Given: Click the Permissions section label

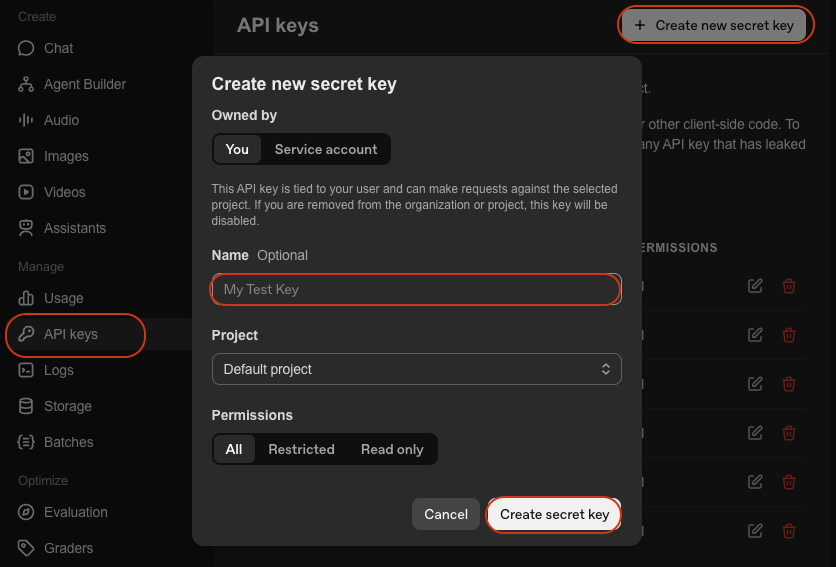Looking at the screenshot, I should pyautogui.click(x=252, y=416).
